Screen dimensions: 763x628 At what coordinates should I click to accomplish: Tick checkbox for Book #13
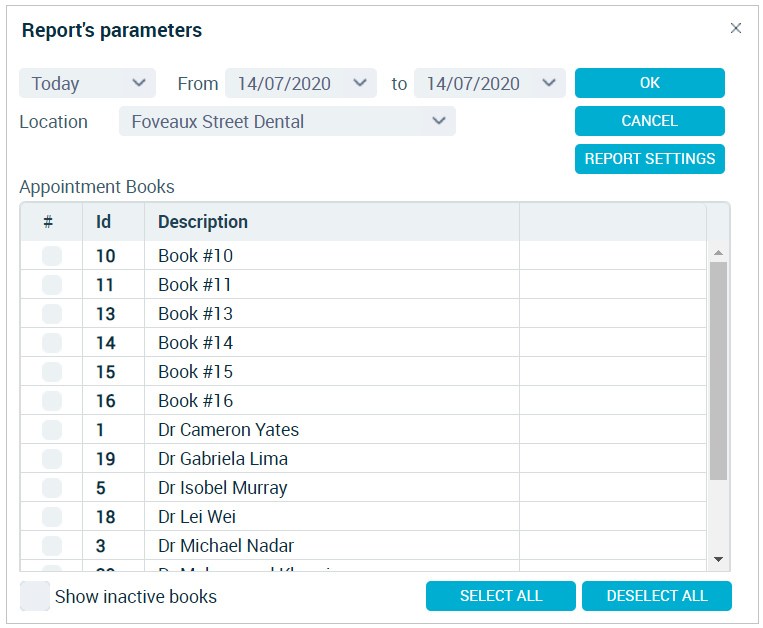pos(52,314)
